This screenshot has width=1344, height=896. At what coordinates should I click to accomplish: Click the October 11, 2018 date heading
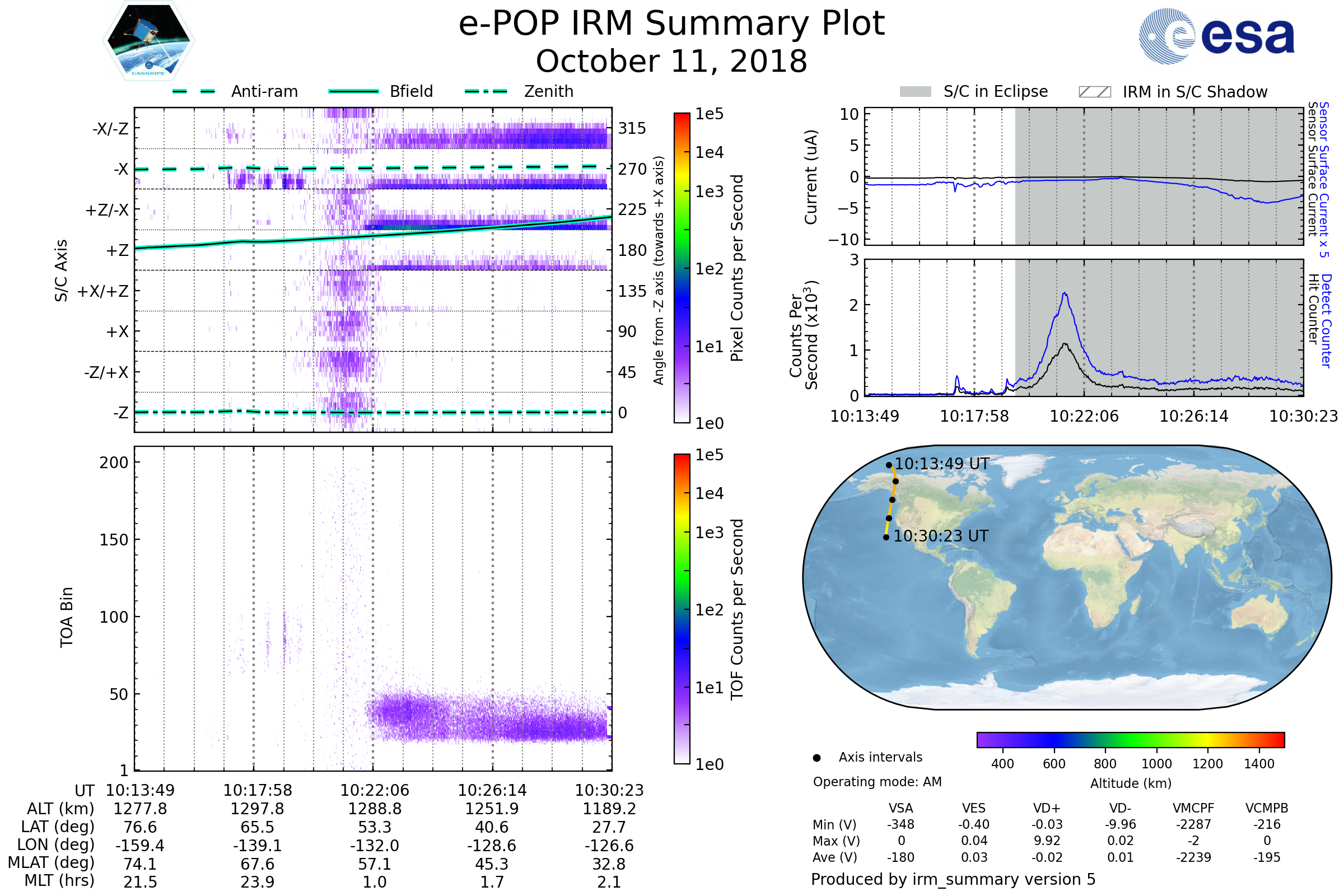point(671,62)
